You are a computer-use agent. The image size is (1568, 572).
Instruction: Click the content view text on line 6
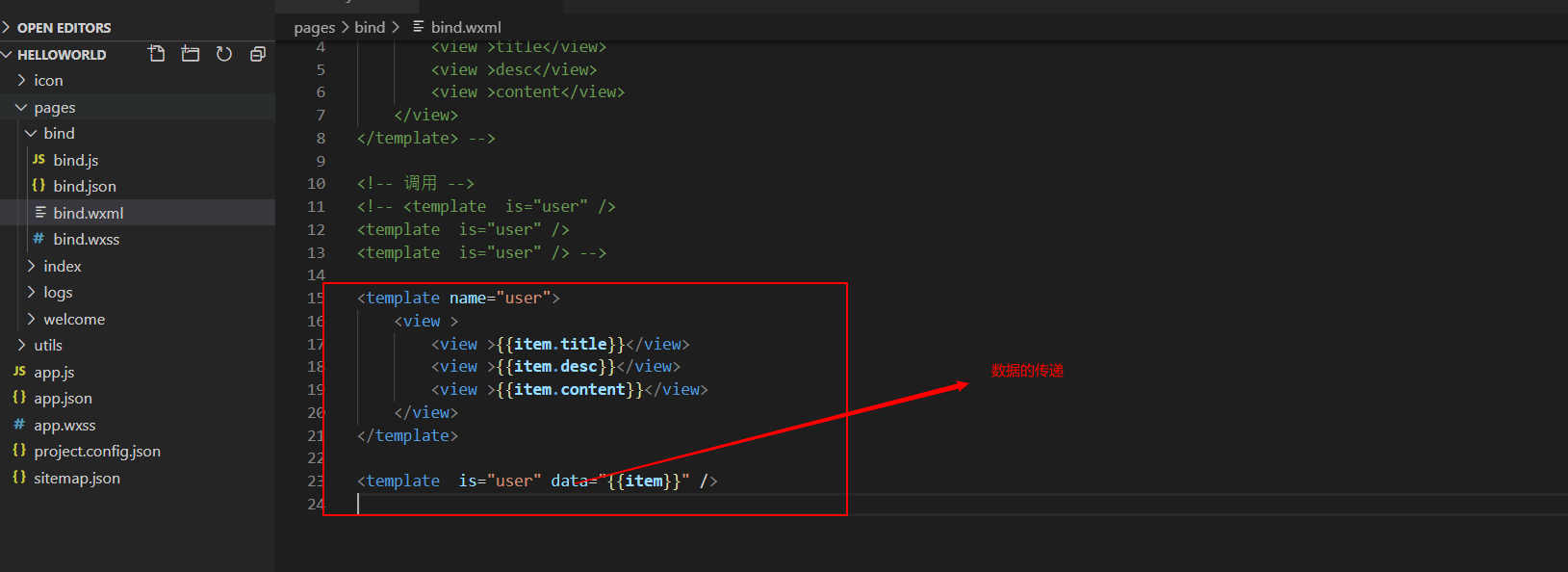527,91
